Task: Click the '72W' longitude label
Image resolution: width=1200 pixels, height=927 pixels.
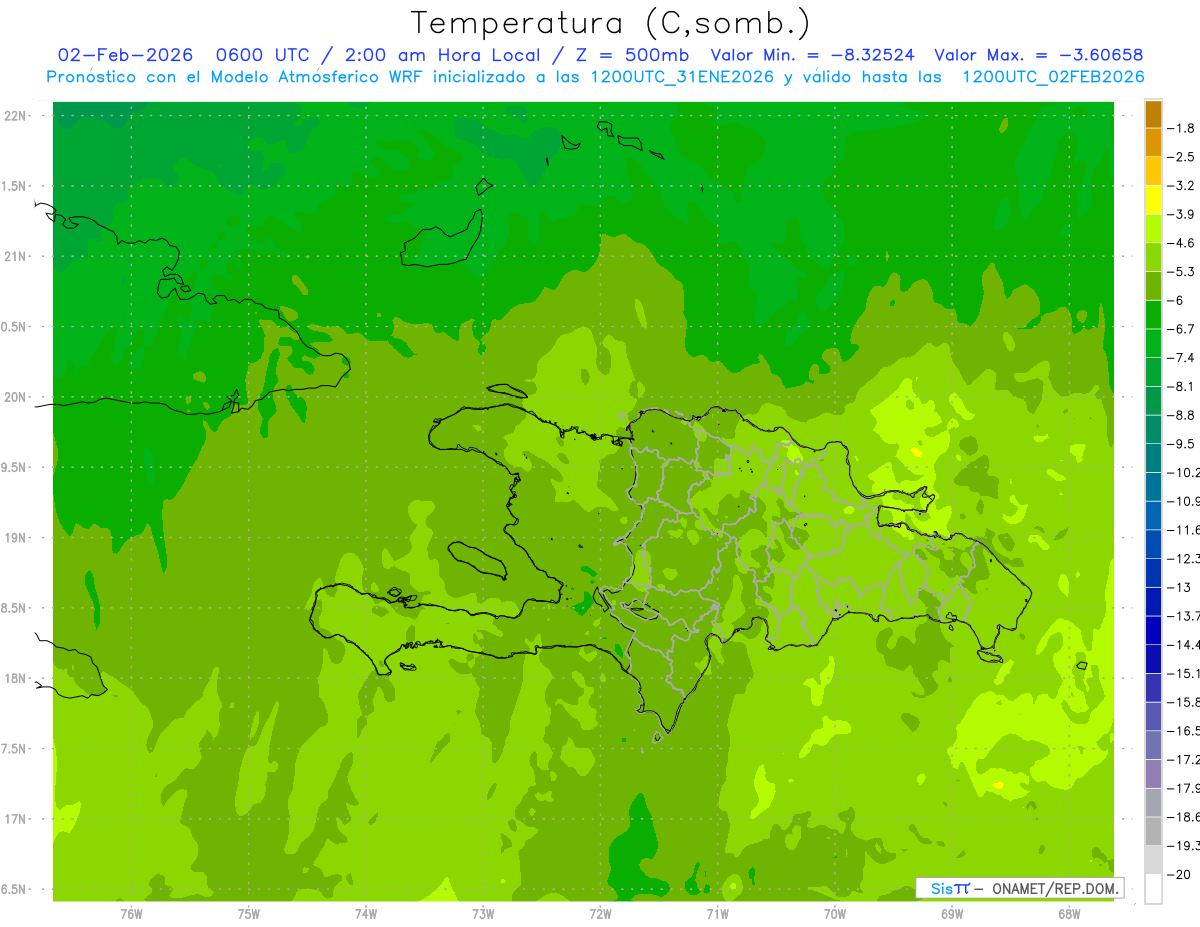Action: tap(600, 914)
